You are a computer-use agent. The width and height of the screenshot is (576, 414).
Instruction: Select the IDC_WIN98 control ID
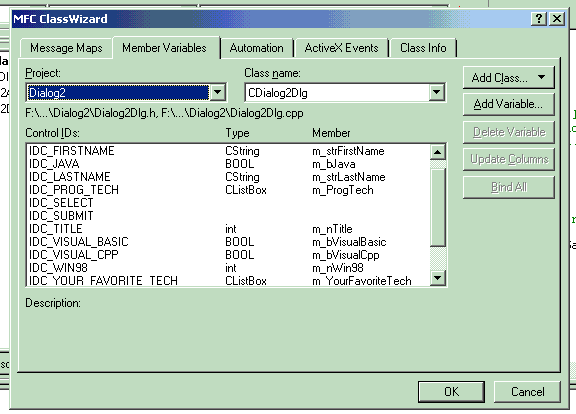[58, 268]
